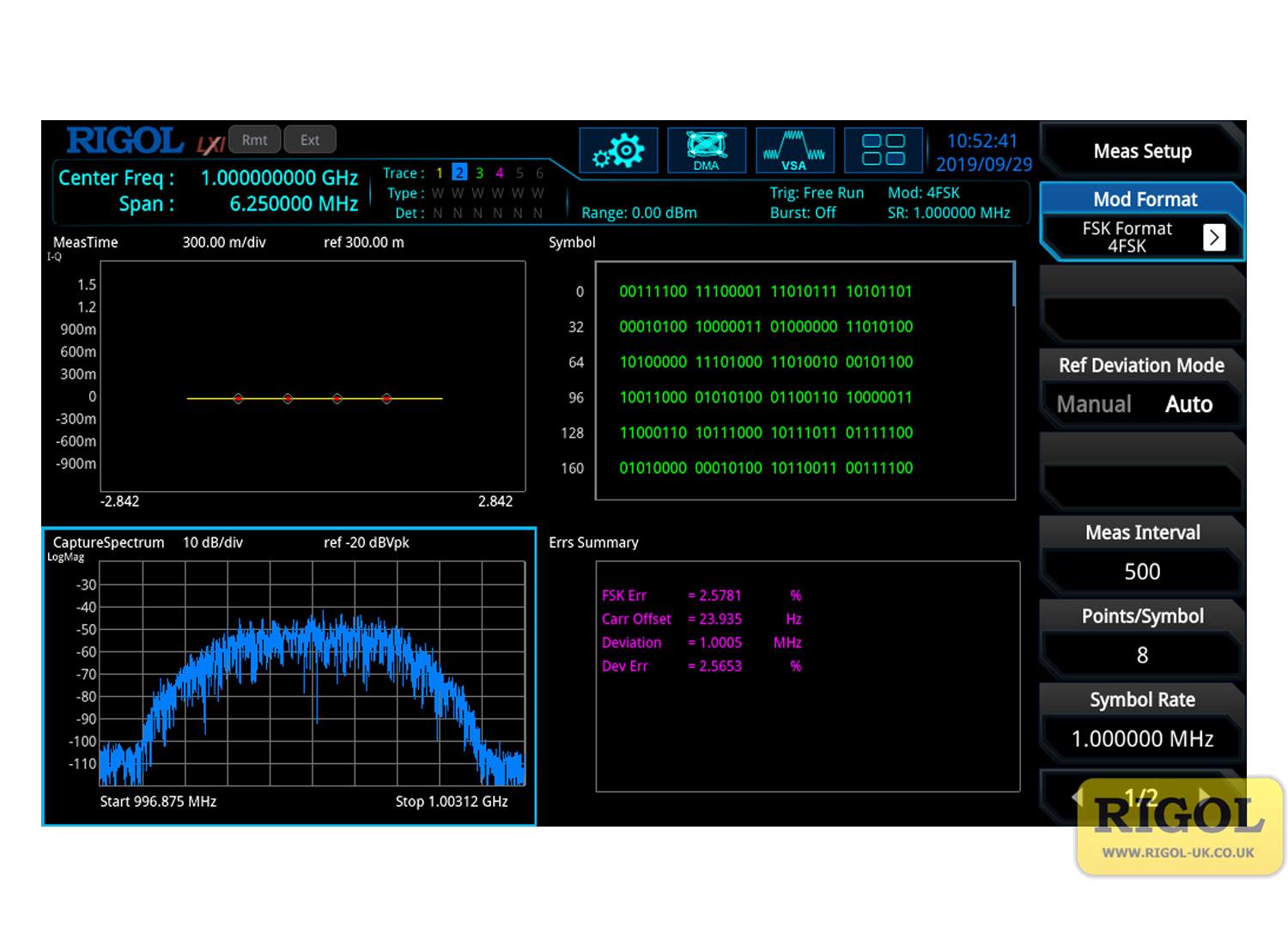Select trace number 1
Viewport: 1288px width, 927px height.
click(439, 173)
